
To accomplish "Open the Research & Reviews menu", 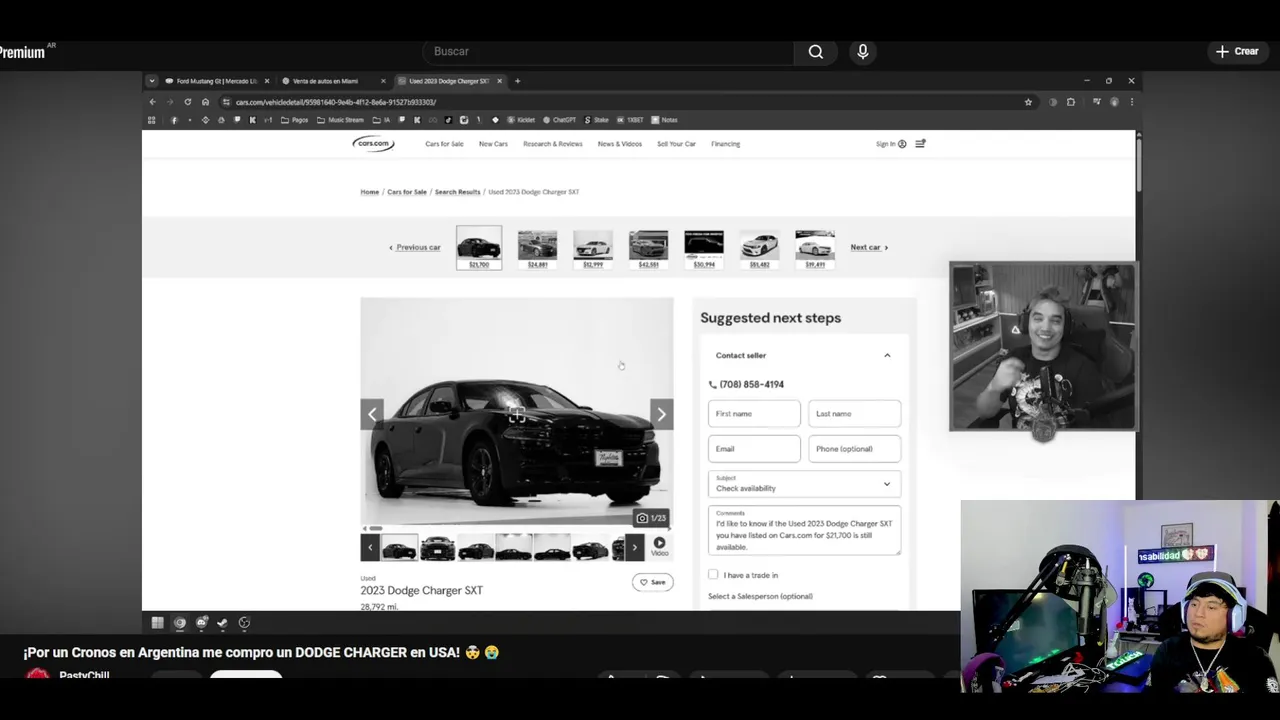I will [x=553, y=144].
